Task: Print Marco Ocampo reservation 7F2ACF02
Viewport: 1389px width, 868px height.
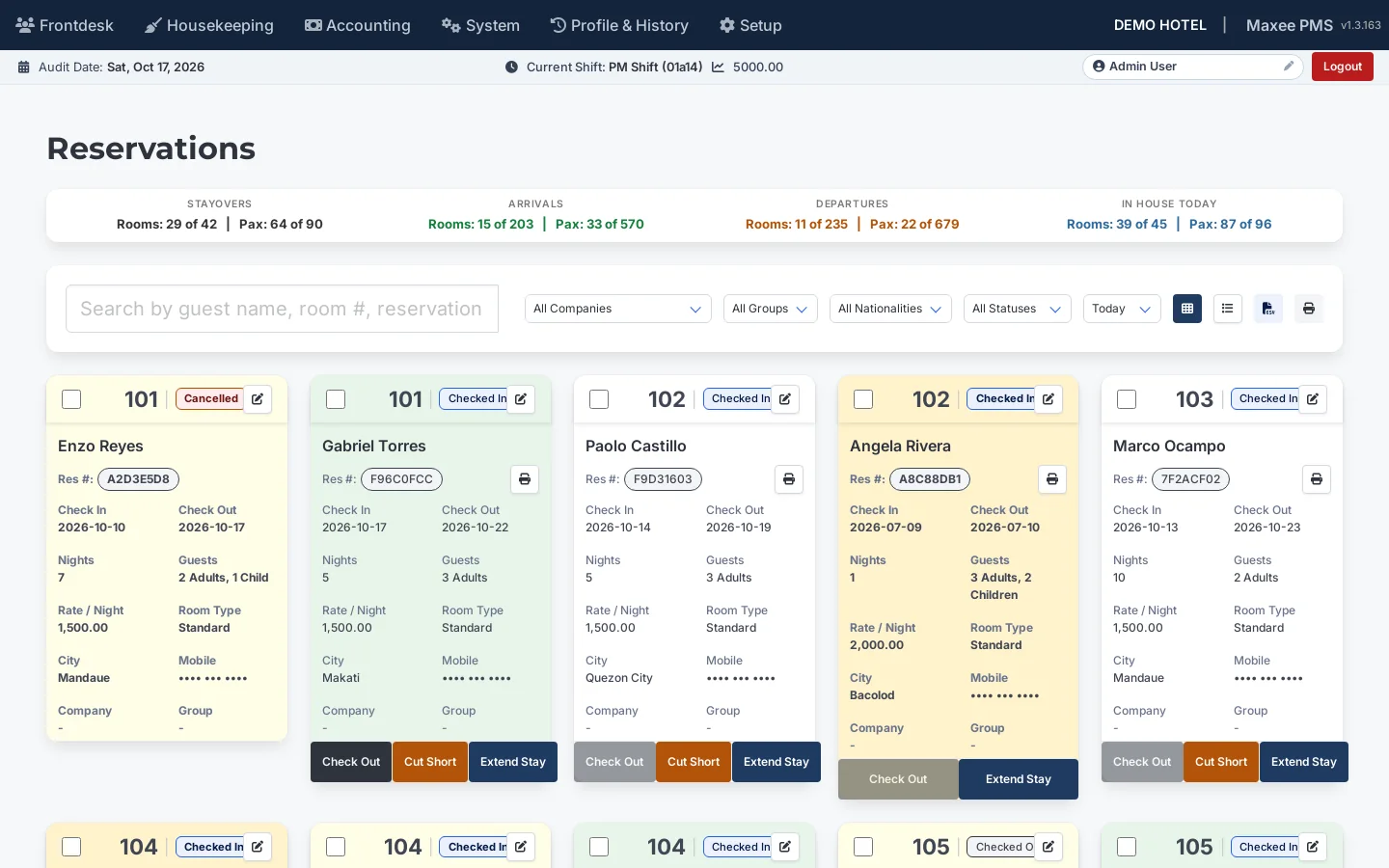Action: pyautogui.click(x=1317, y=479)
